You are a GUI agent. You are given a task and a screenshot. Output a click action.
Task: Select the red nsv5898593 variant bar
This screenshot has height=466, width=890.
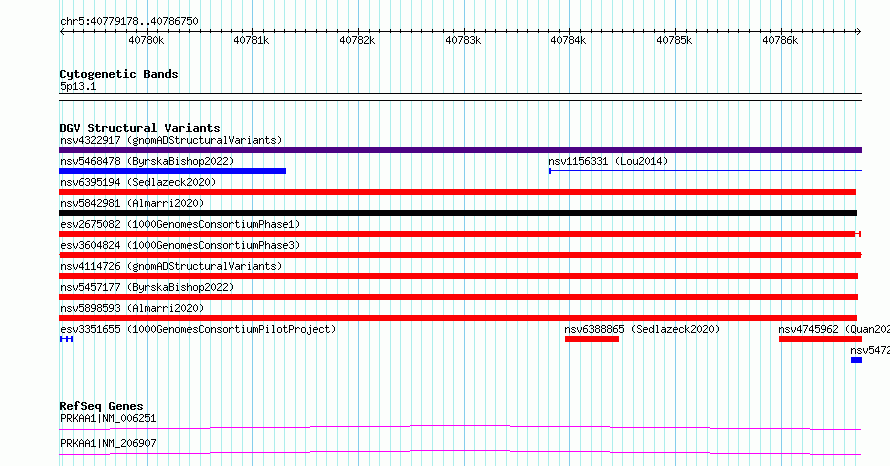tap(458, 318)
